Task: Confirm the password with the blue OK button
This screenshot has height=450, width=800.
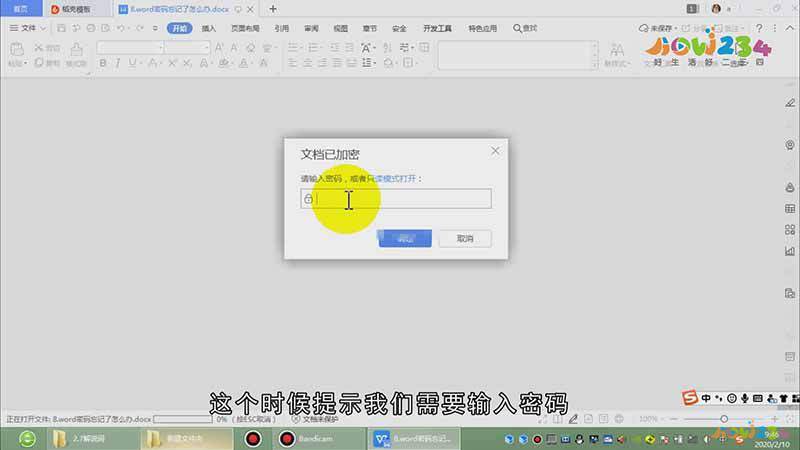Action: 405,238
